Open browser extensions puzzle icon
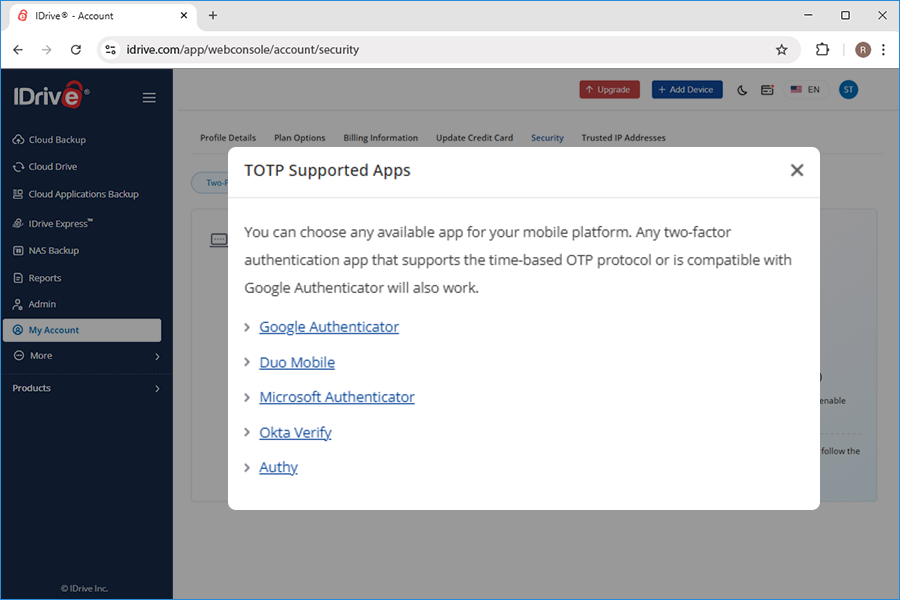 click(x=823, y=50)
